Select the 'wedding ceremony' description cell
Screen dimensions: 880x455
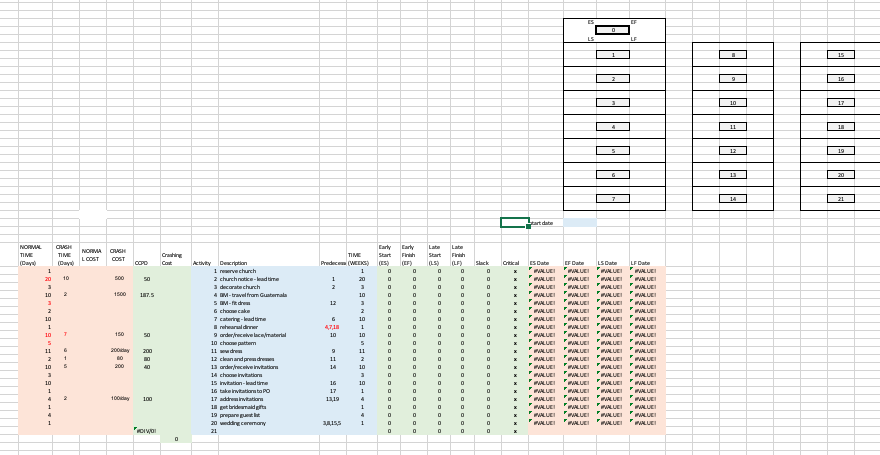(269, 423)
